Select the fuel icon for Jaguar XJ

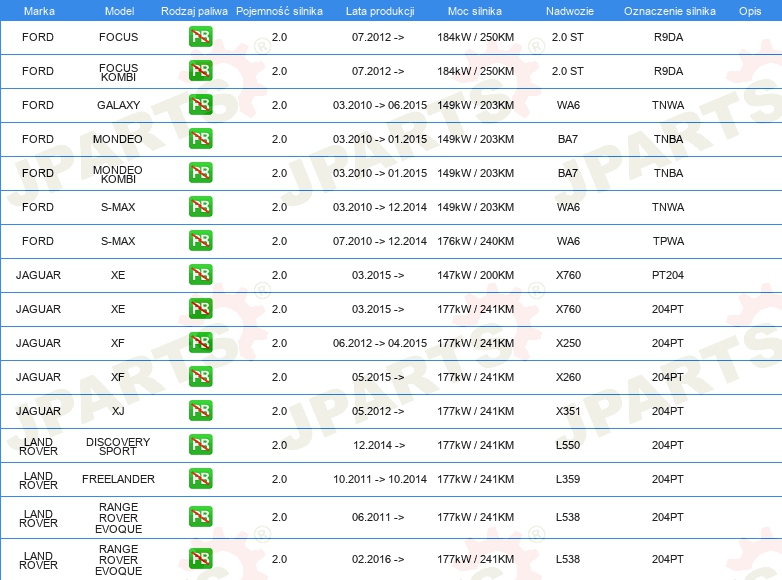point(200,411)
